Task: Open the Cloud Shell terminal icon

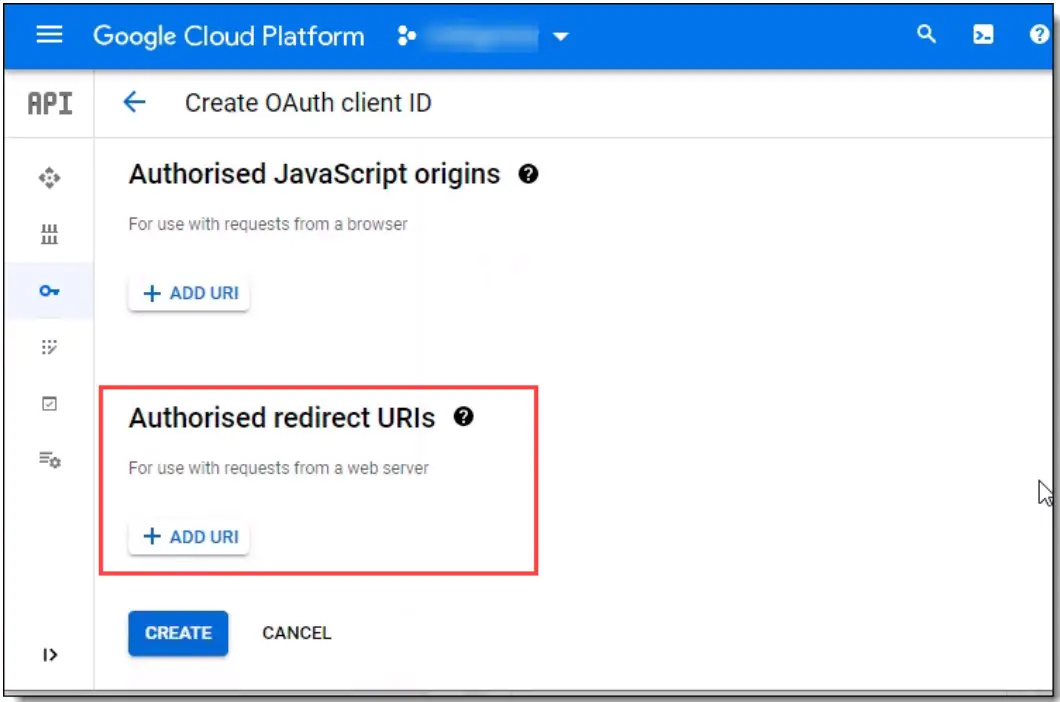Action: point(983,34)
